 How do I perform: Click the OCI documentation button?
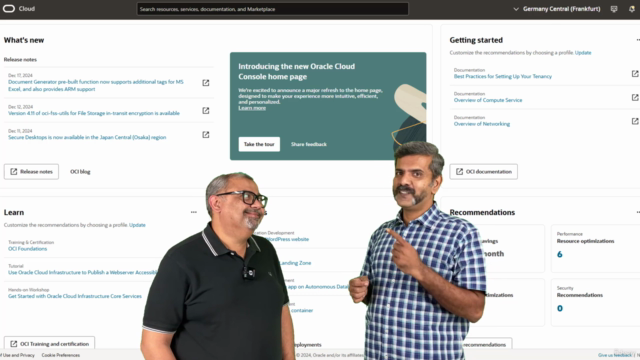coord(484,171)
